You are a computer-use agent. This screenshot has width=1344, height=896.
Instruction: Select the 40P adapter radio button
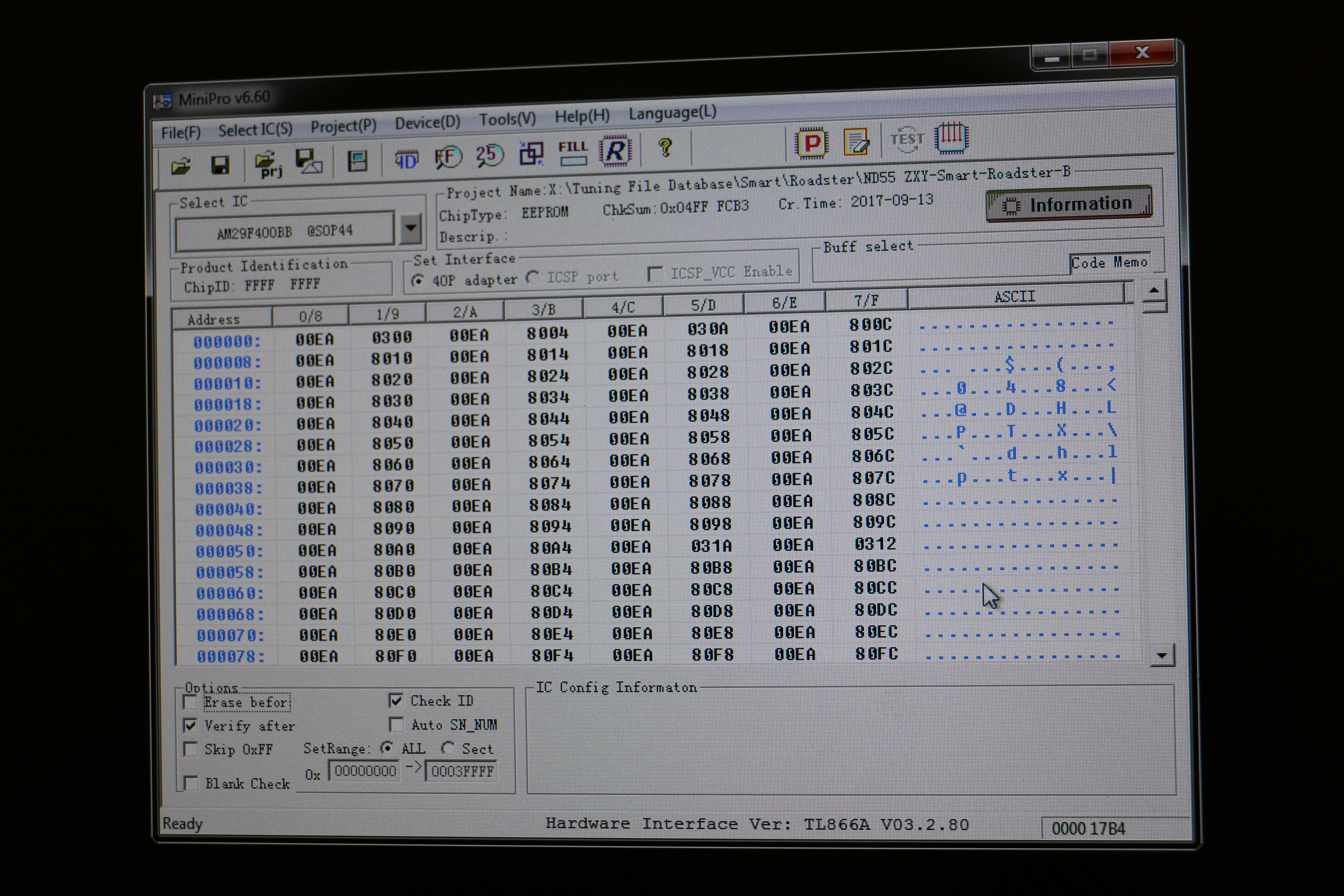pyautogui.click(x=418, y=280)
